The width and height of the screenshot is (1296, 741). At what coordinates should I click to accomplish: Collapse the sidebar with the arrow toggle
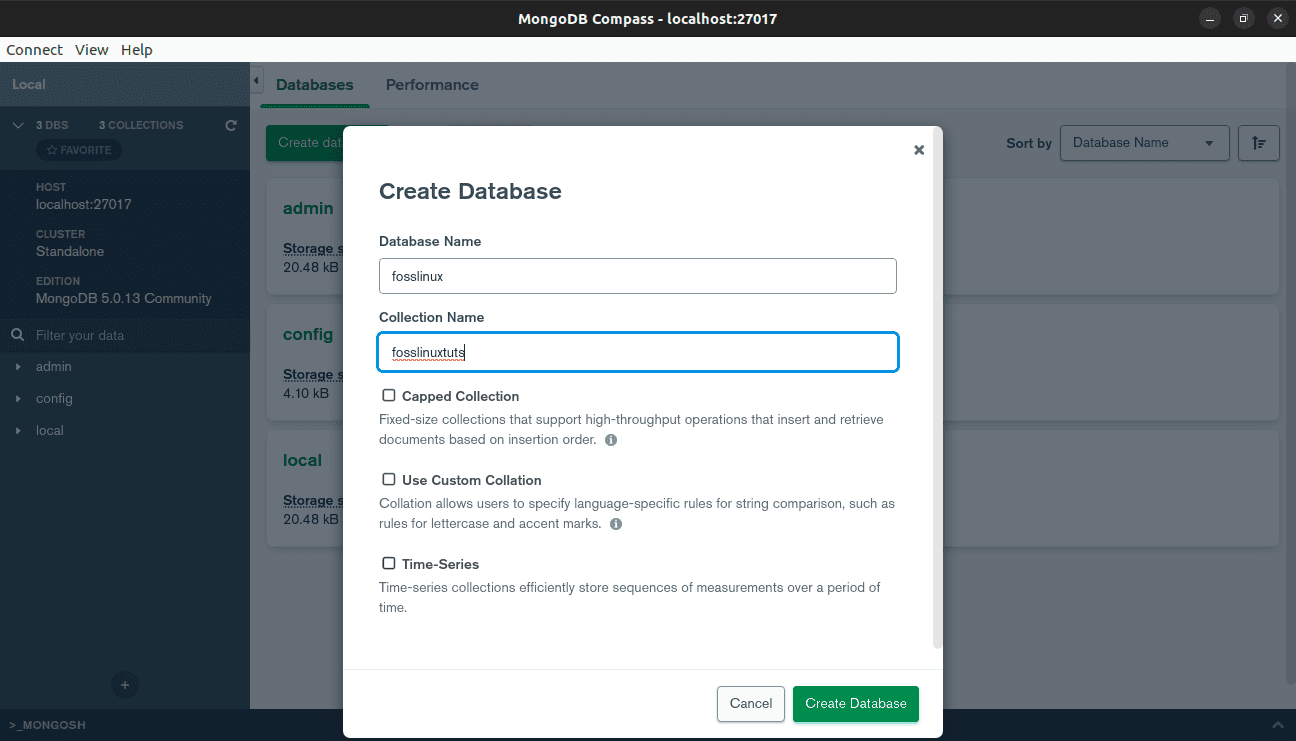(256, 79)
